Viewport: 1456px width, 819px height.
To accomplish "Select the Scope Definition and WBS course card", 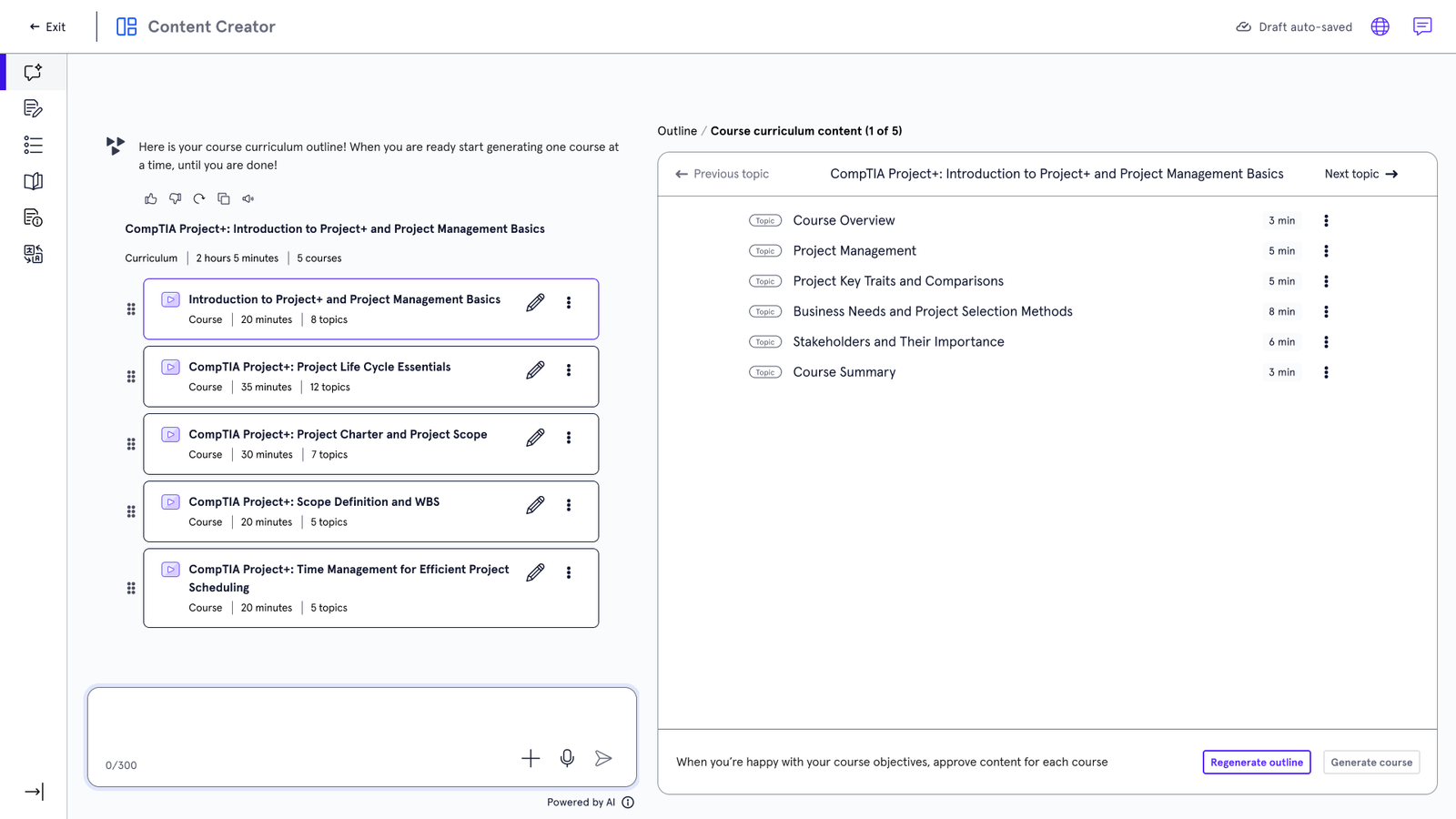I will pos(371,511).
